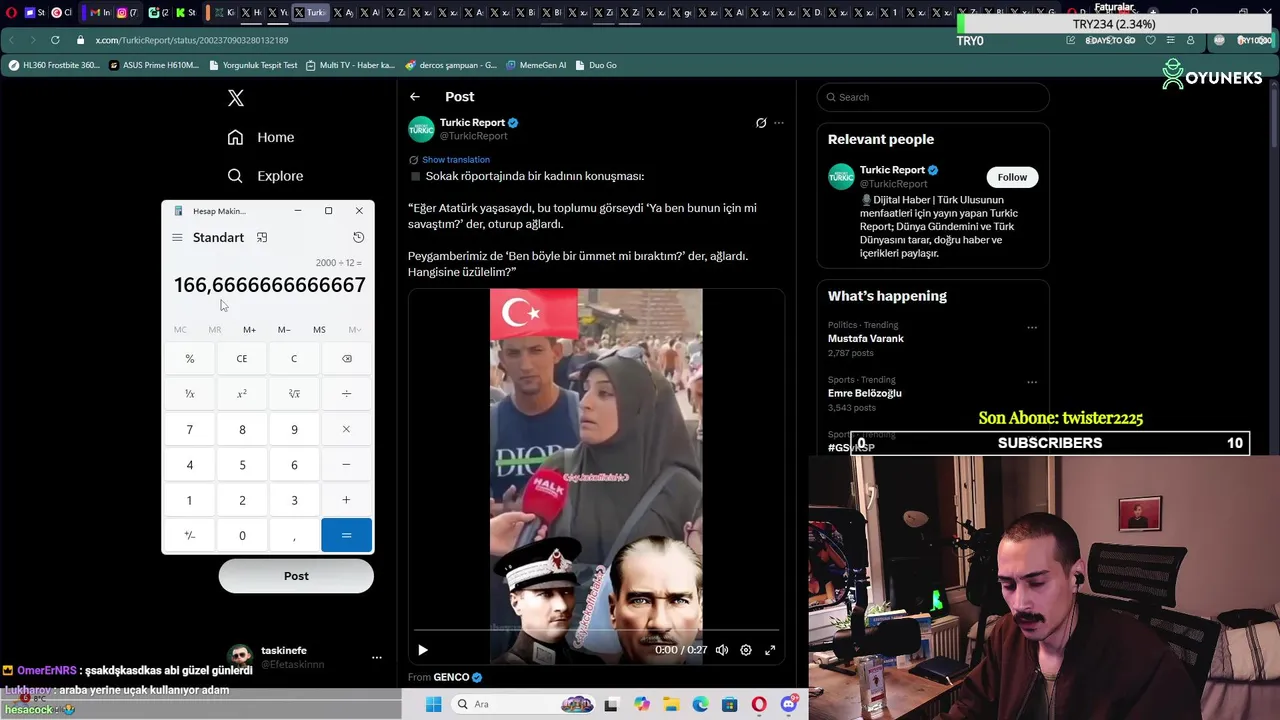The width and height of the screenshot is (1280, 720).
Task: Click the equals key on calculator
Action: click(346, 536)
